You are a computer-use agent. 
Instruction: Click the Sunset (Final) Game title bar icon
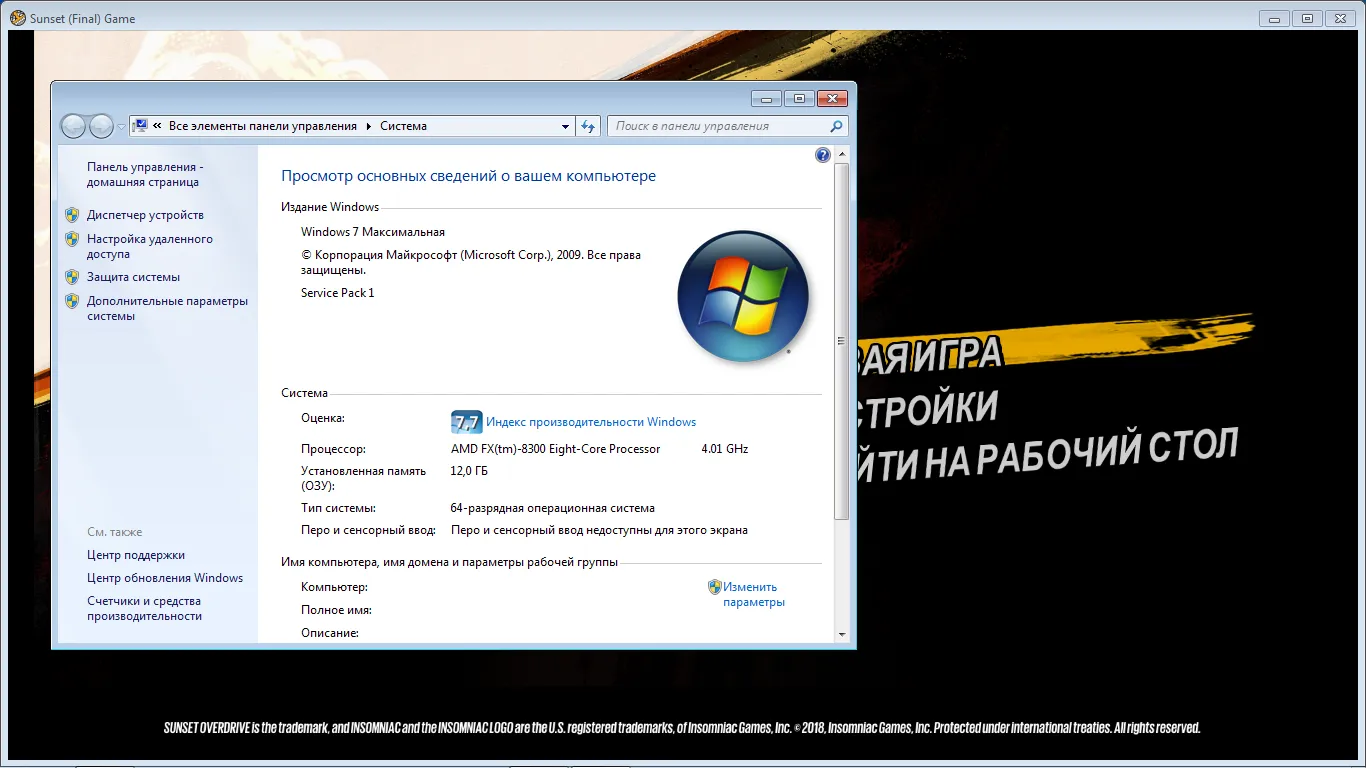[18, 18]
